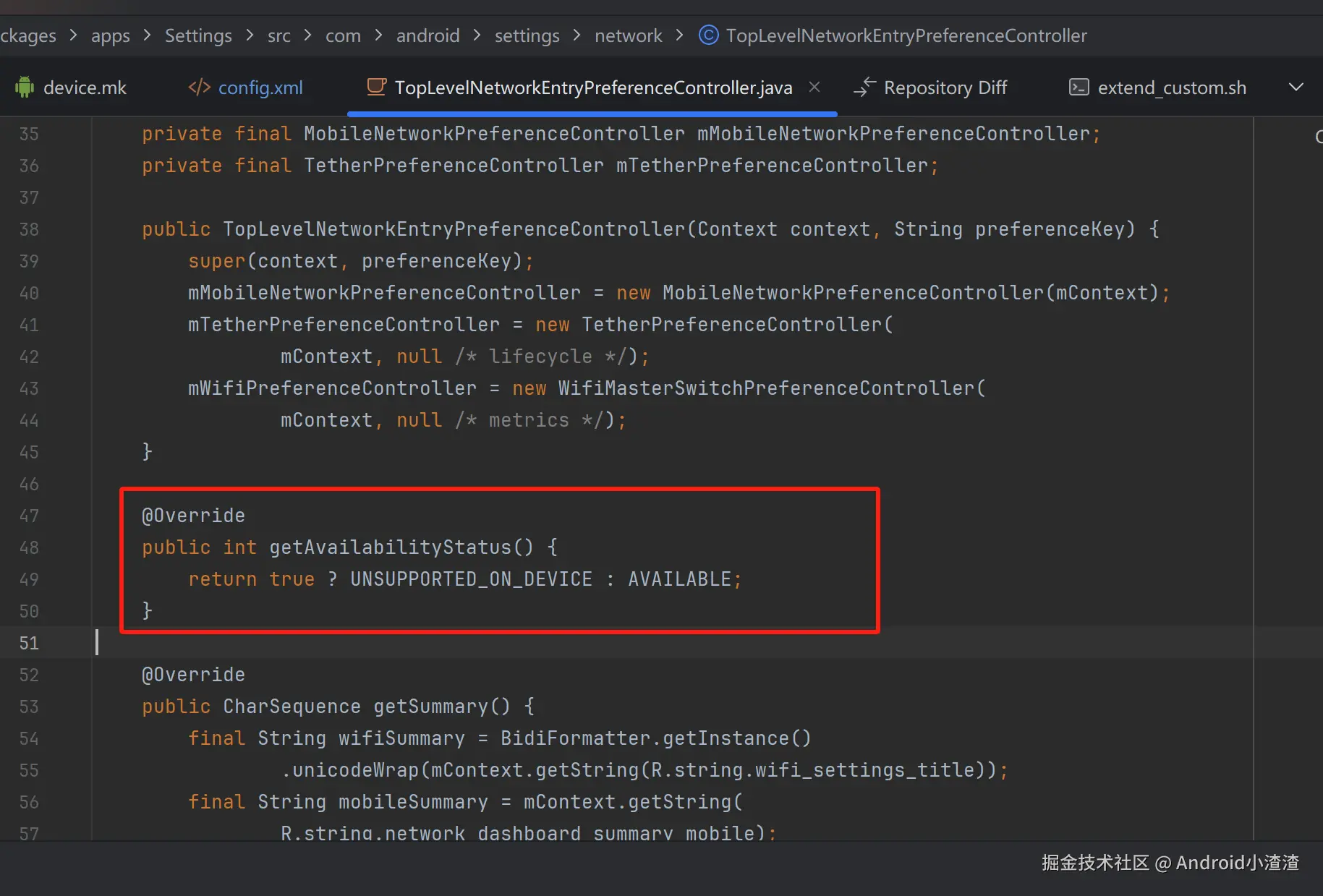The image size is (1323, 896).
Task: Navigate to settings folder in the breadcrumb
Action: pos(527,35)
